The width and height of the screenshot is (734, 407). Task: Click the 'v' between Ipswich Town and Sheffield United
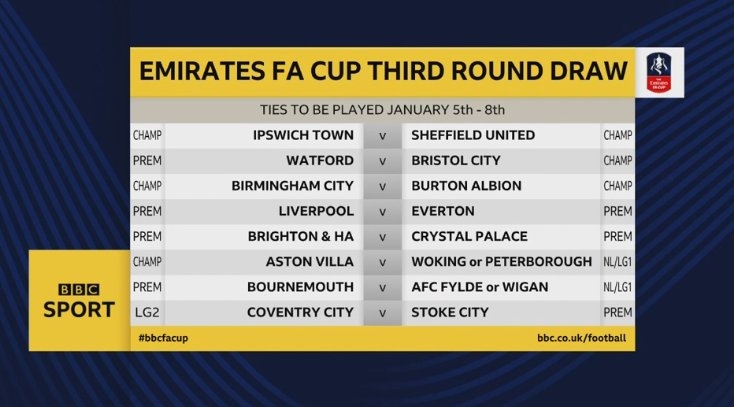[x=381, y=135]
